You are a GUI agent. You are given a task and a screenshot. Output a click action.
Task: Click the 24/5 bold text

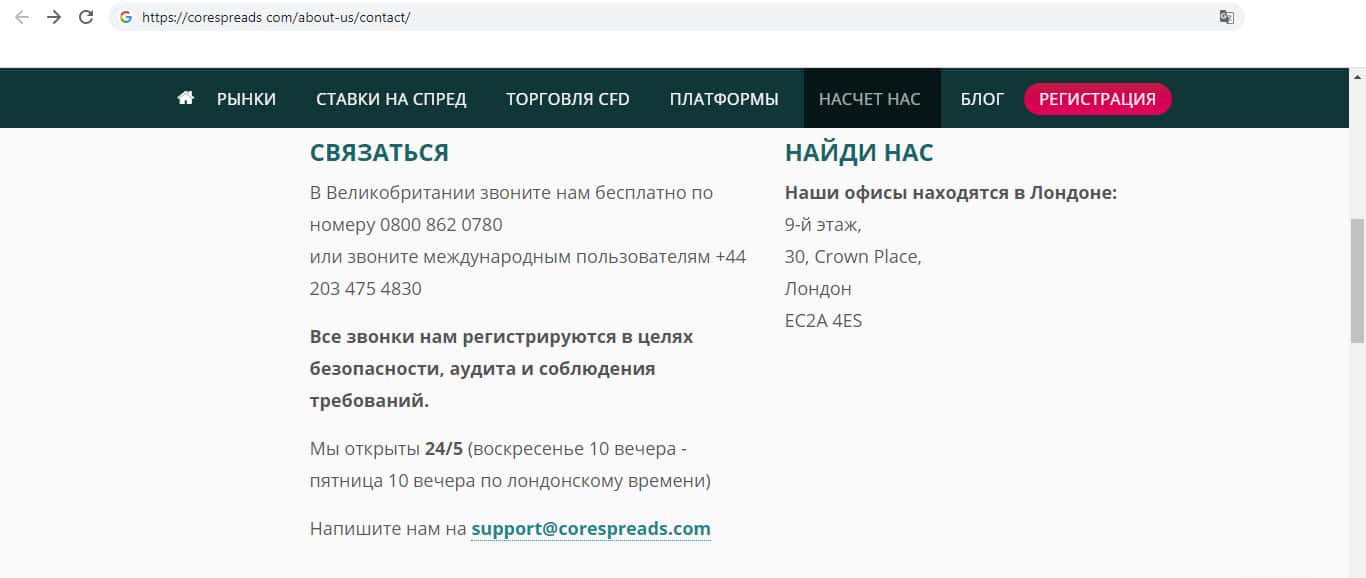click(x=444, y=448)
